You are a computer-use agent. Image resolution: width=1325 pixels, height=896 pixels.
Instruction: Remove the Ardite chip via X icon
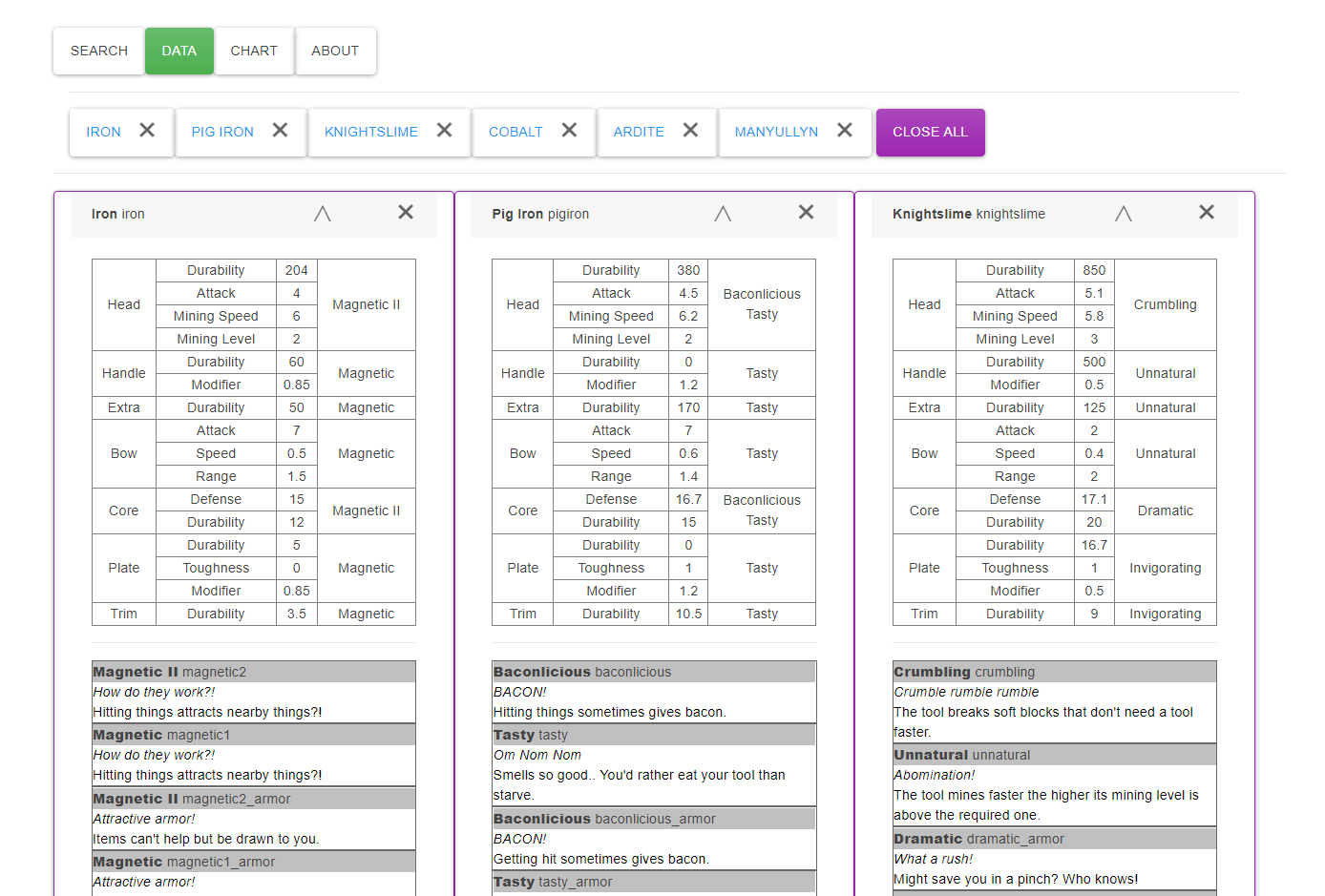click(x=690, y=131)
